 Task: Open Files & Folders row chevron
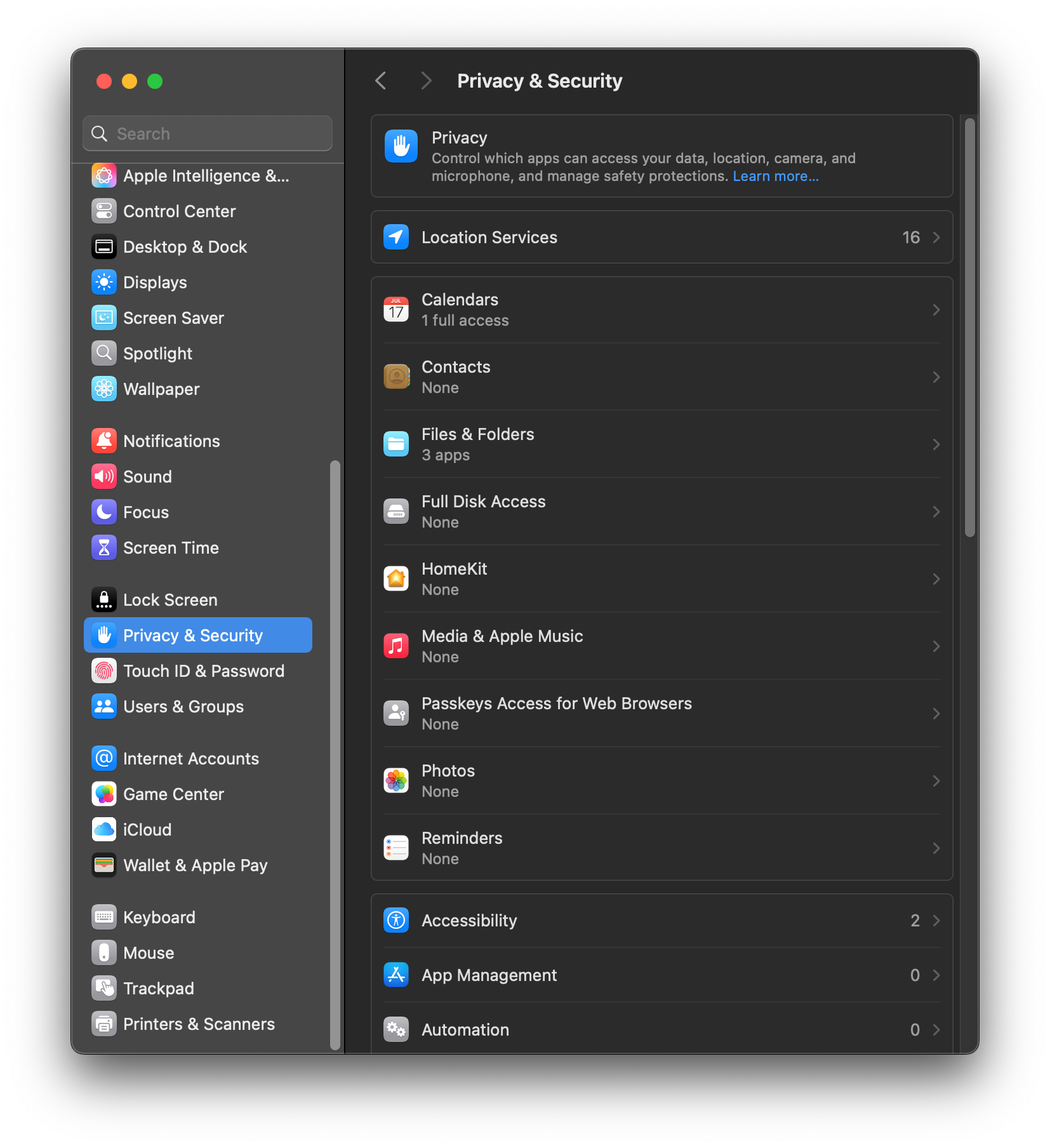(x=936, y=444)
